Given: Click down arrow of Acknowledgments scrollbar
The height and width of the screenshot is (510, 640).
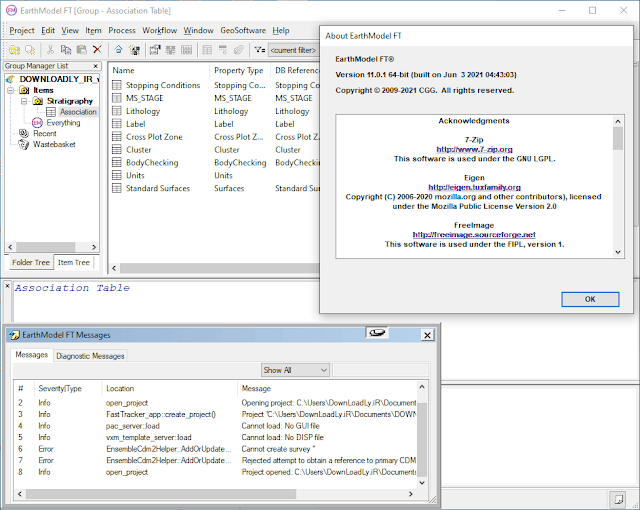Looking at the screenshot, I should [618, 252].
